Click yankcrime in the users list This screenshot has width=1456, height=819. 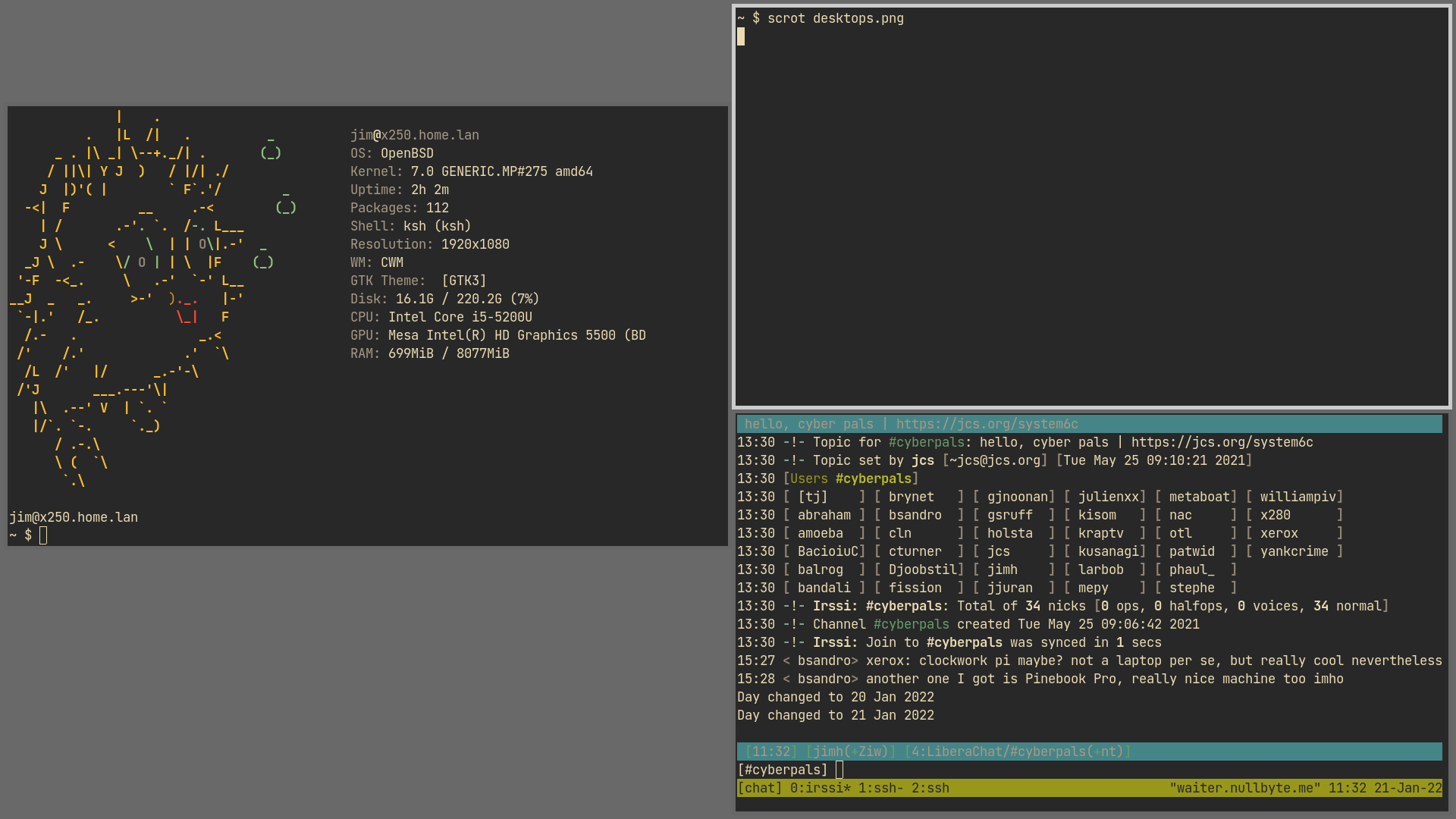1294,551
